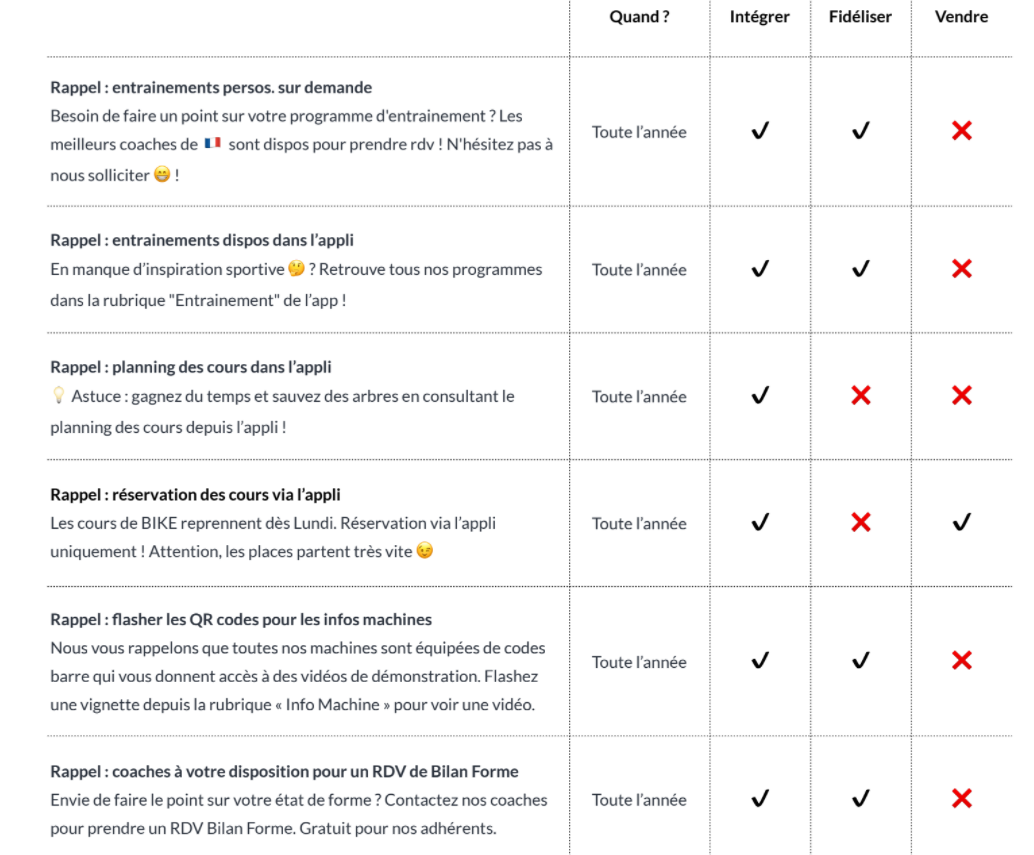Click the winking emoji after partent très vite
The image size is (1034, 855).
[x=425, y=551]
